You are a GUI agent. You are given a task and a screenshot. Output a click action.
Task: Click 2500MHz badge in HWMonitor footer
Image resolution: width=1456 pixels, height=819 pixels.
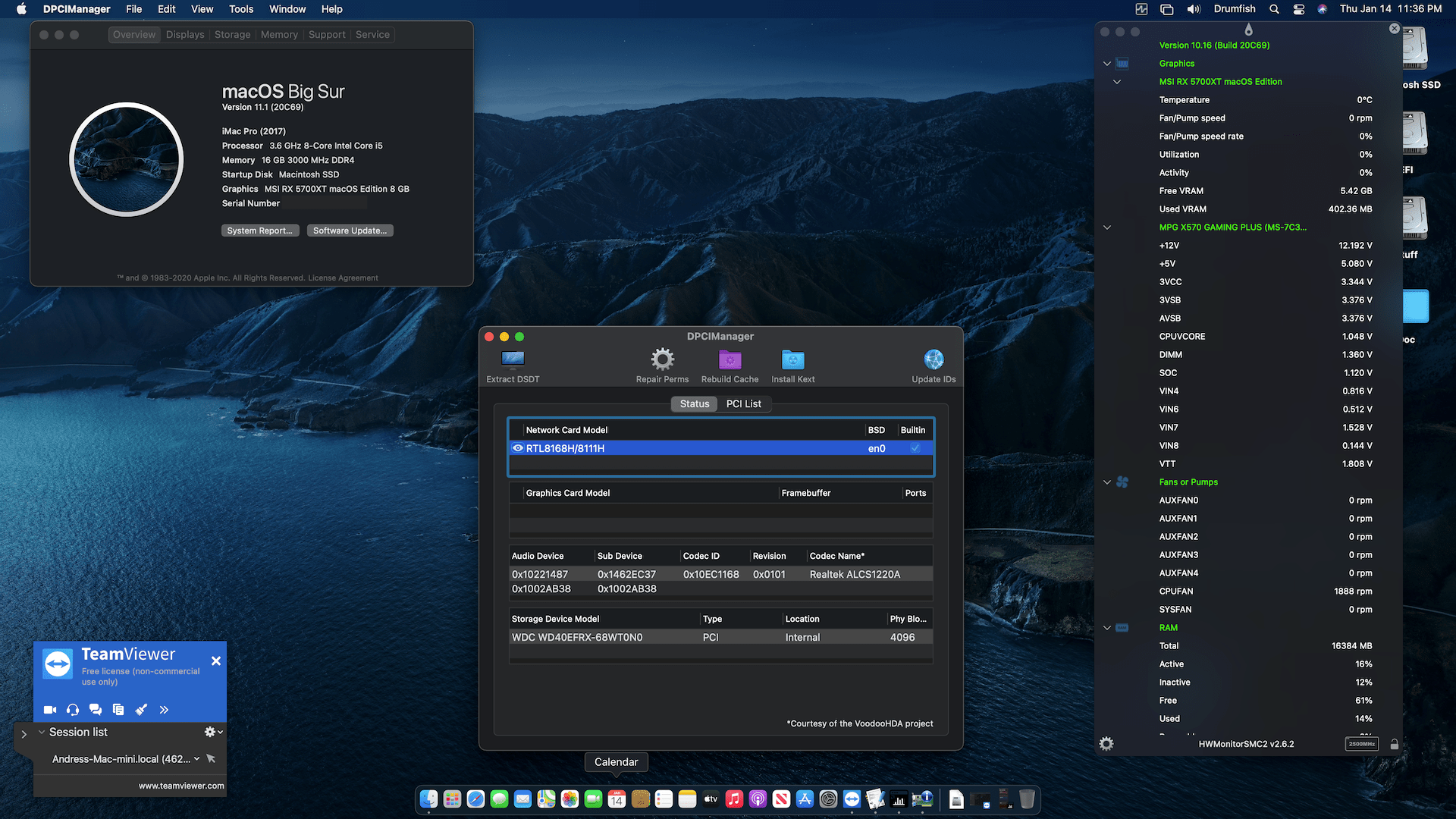point(1362,744)
